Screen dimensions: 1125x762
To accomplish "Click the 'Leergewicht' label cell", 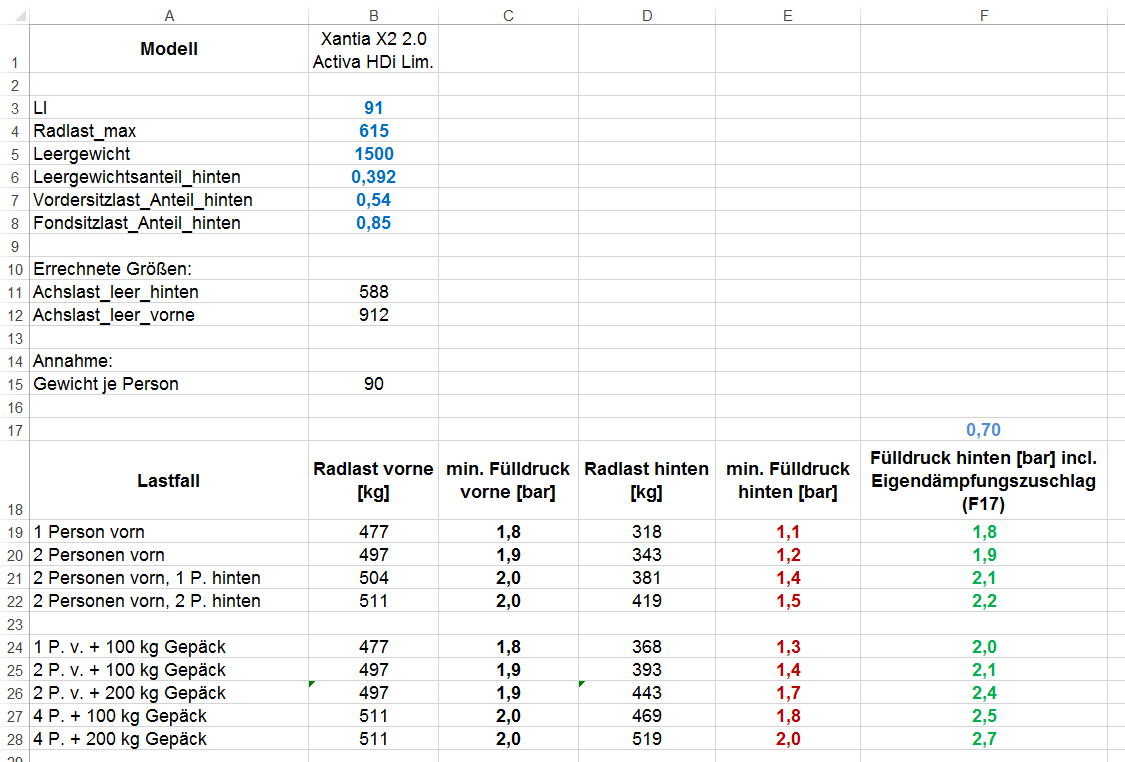I will point(169,154).
